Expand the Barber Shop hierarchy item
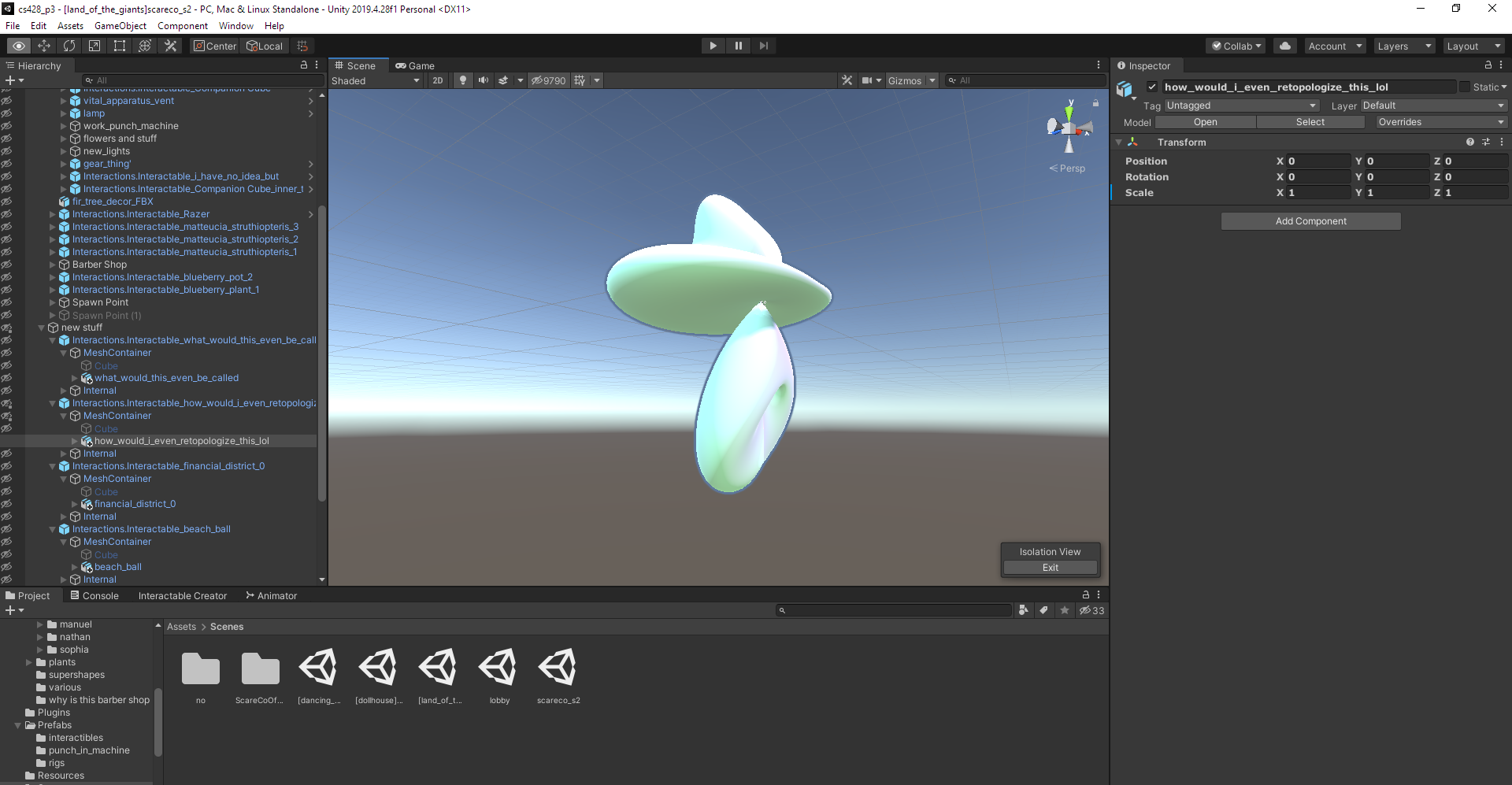The image size is (1512, 785). click(x=53, y=265)
